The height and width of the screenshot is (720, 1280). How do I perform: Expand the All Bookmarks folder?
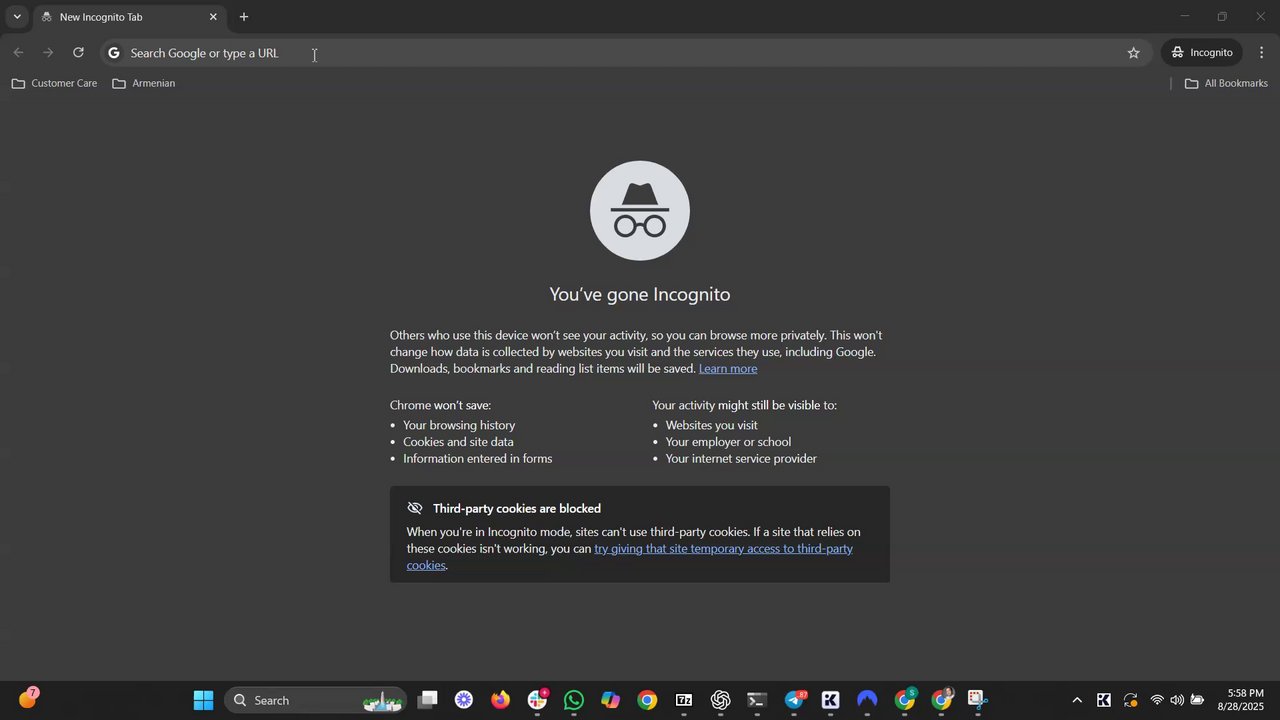(x=1226, y=83)
